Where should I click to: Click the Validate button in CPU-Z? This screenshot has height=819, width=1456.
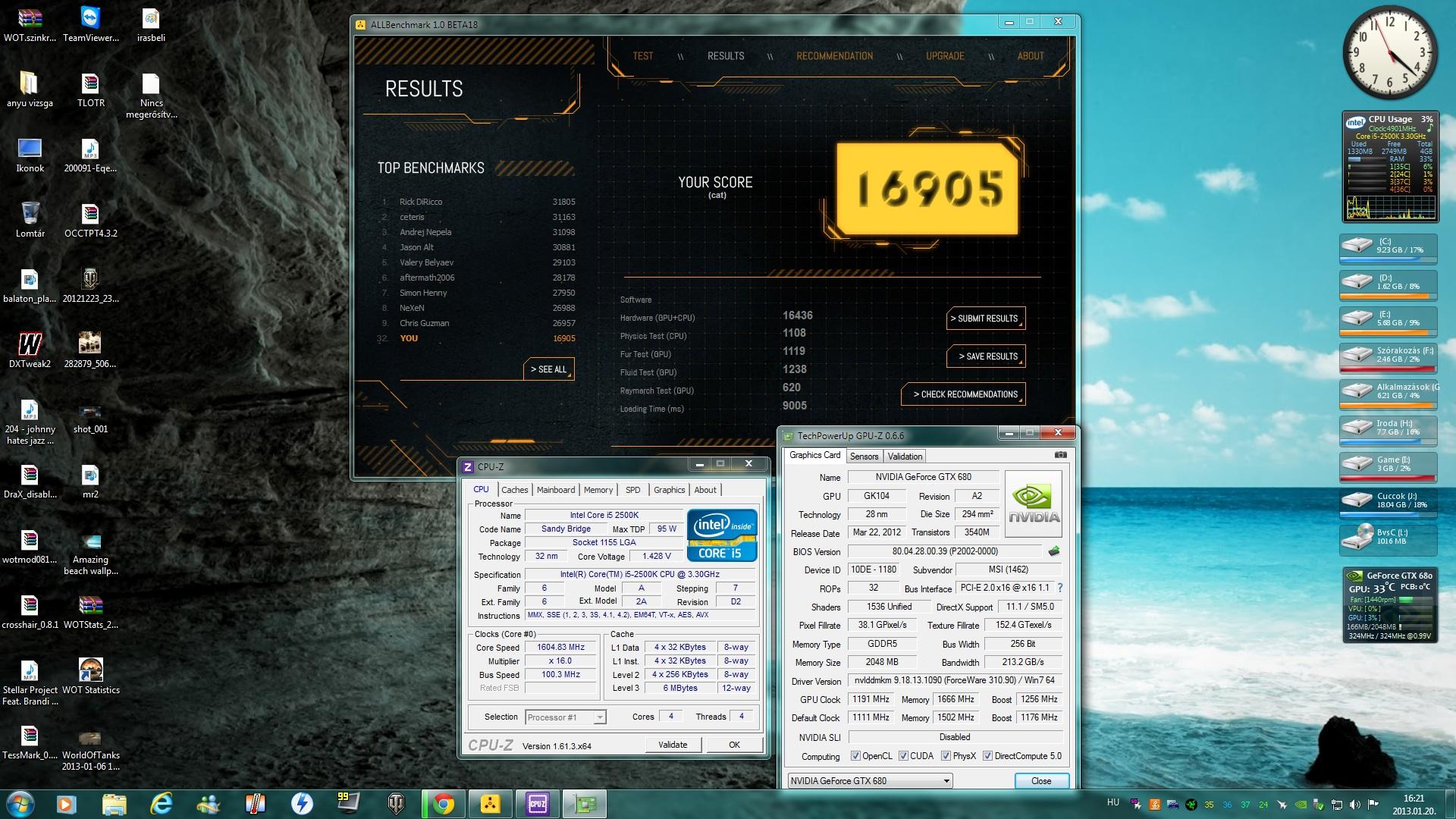point(673,745)
